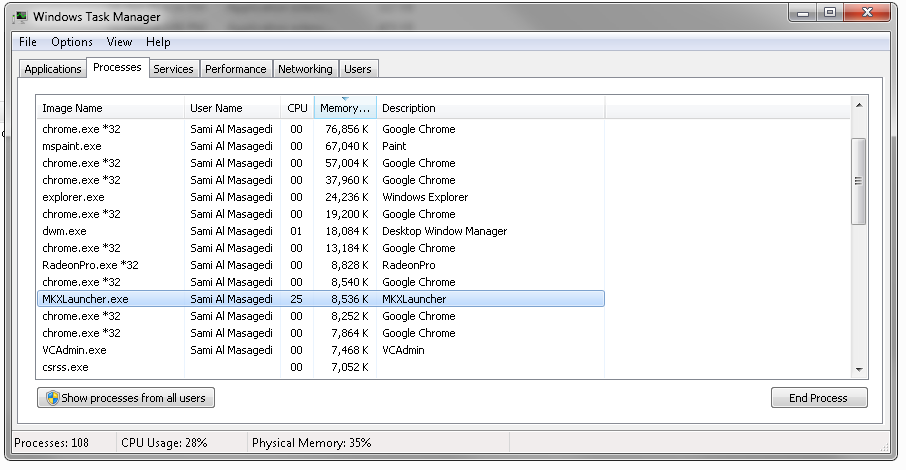Select the VCAdmin.exe process
Image resolution: width=906 pixels, height=470 pixels.
[321, 350]
